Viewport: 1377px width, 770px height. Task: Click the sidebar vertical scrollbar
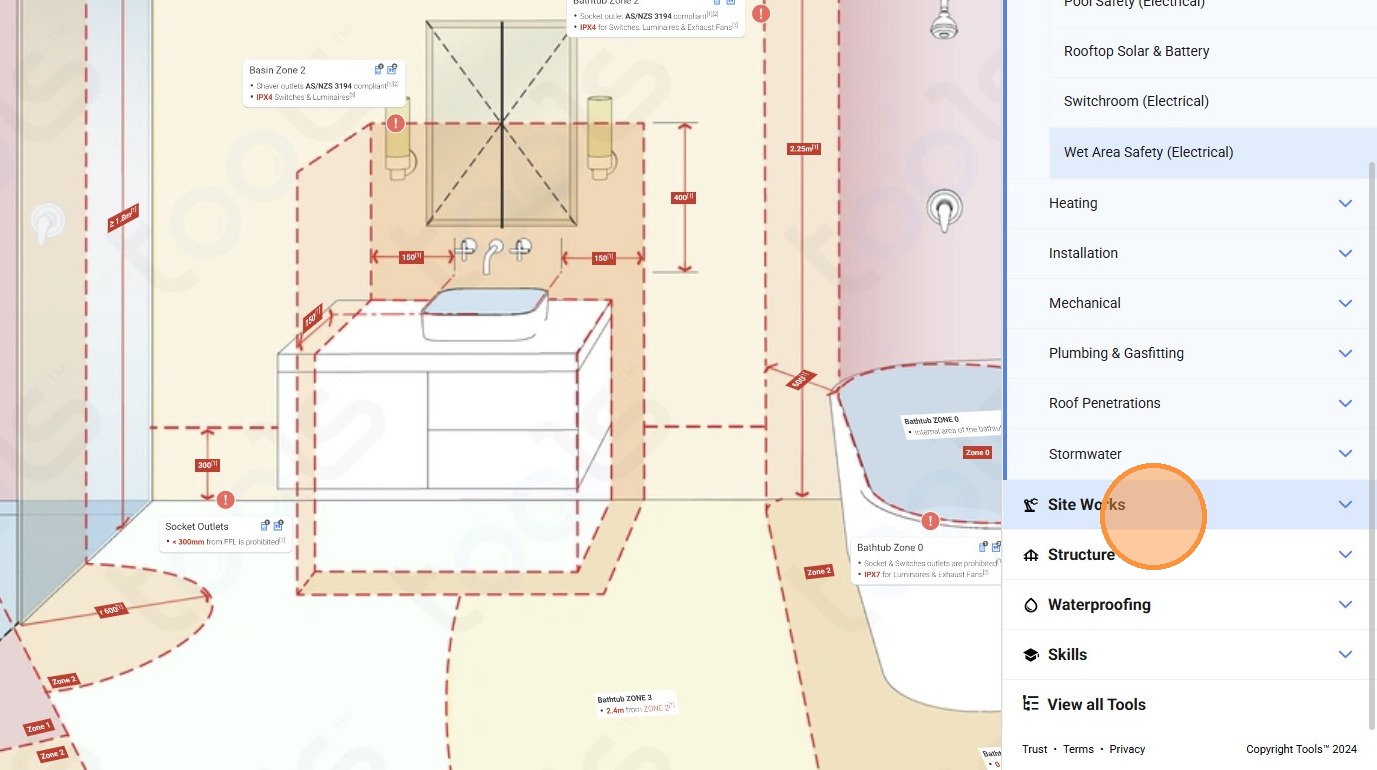(x=1373, y=445)
